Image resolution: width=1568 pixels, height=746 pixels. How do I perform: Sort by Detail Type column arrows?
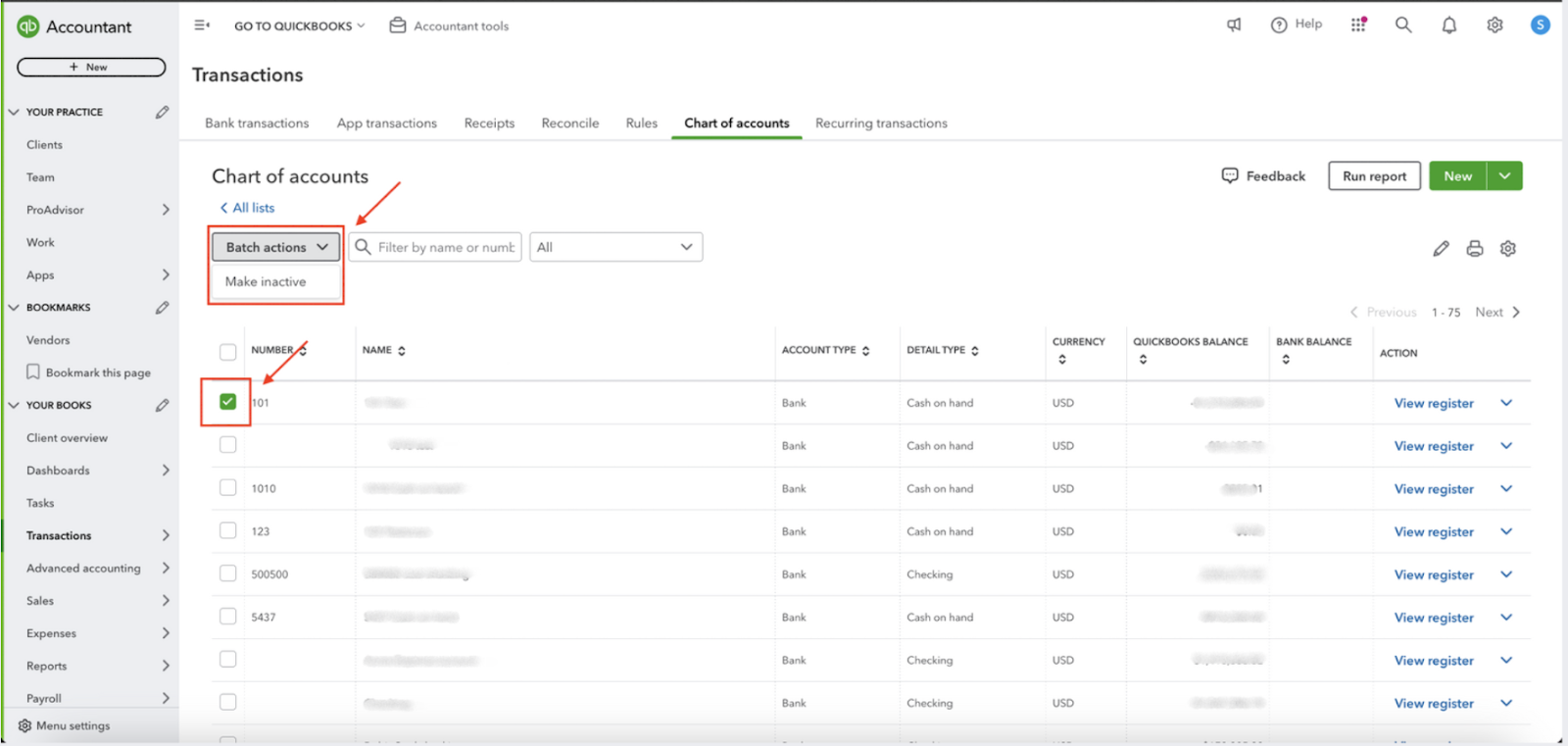[x=974, y=351]
